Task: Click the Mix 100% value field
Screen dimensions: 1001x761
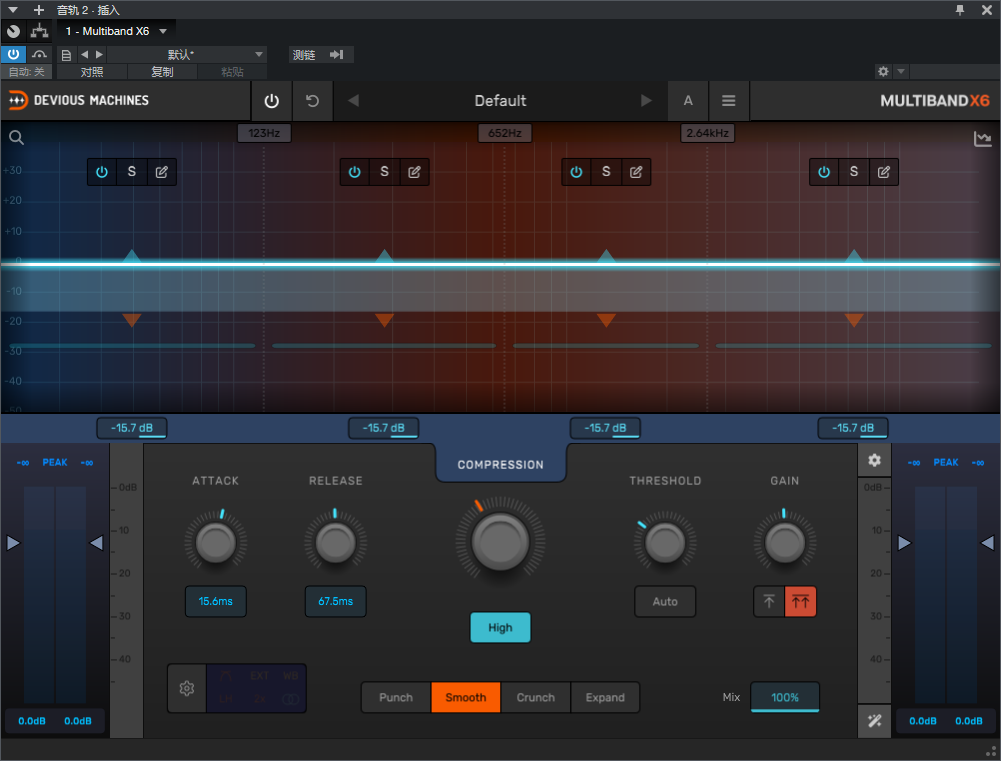Action: (x=785, y=697)
